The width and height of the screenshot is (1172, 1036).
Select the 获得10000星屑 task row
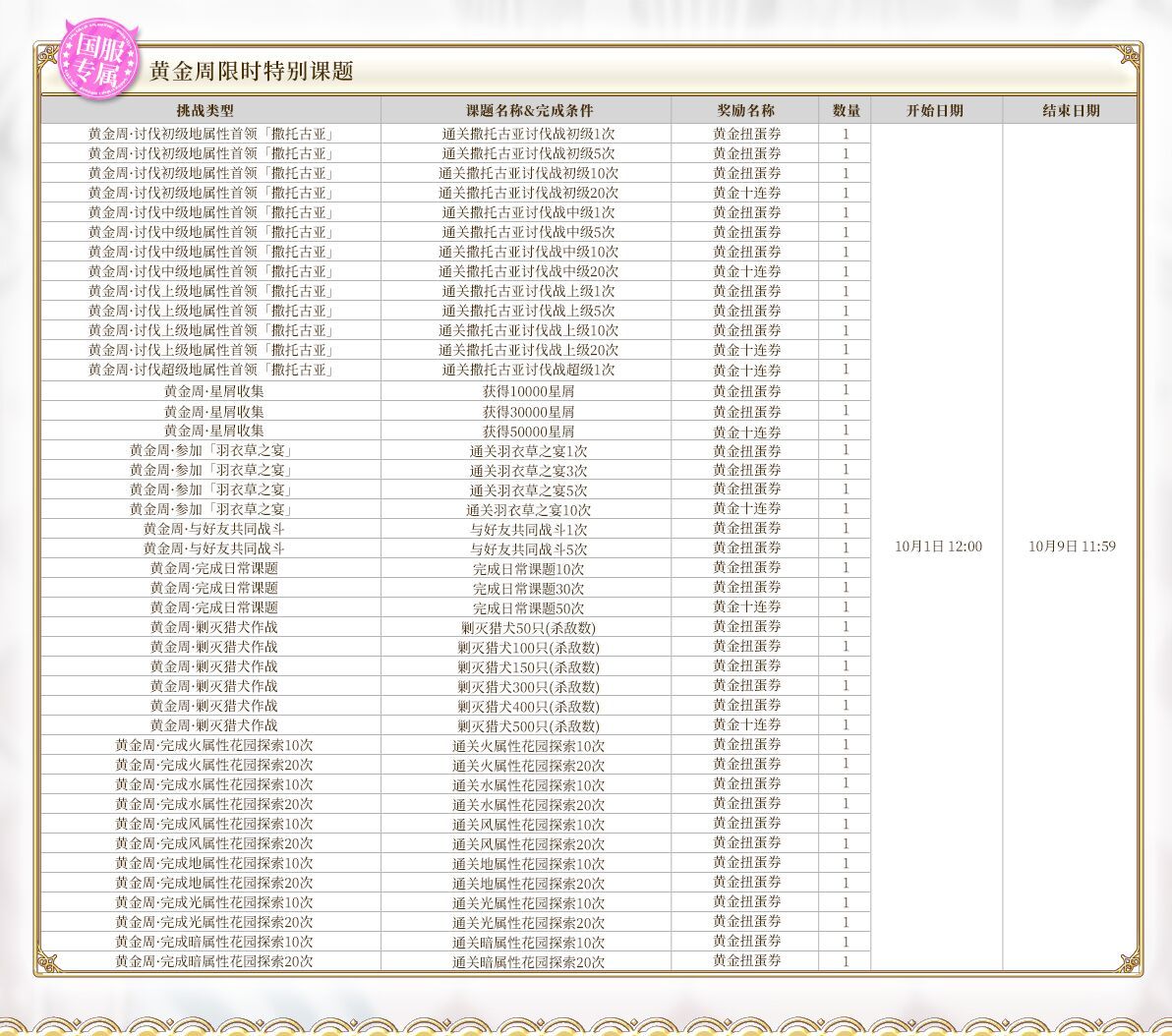pyautogui.click(x=456, y=391)
